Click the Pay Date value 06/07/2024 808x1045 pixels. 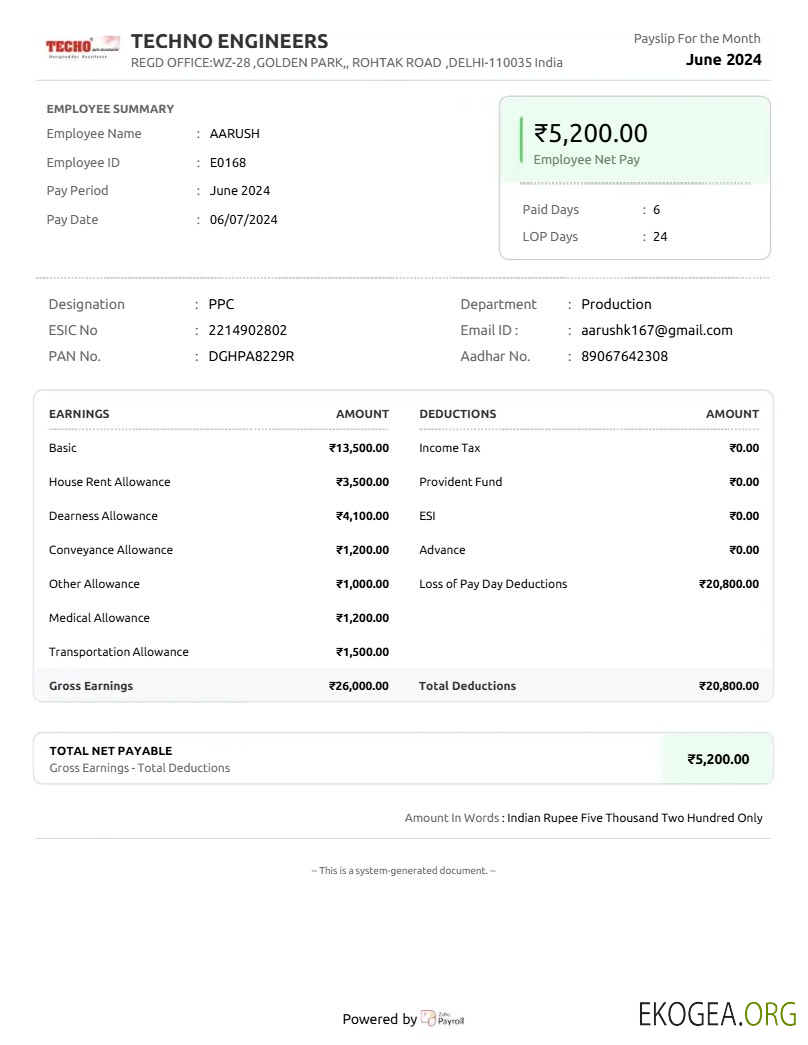[x=243, y=219]
